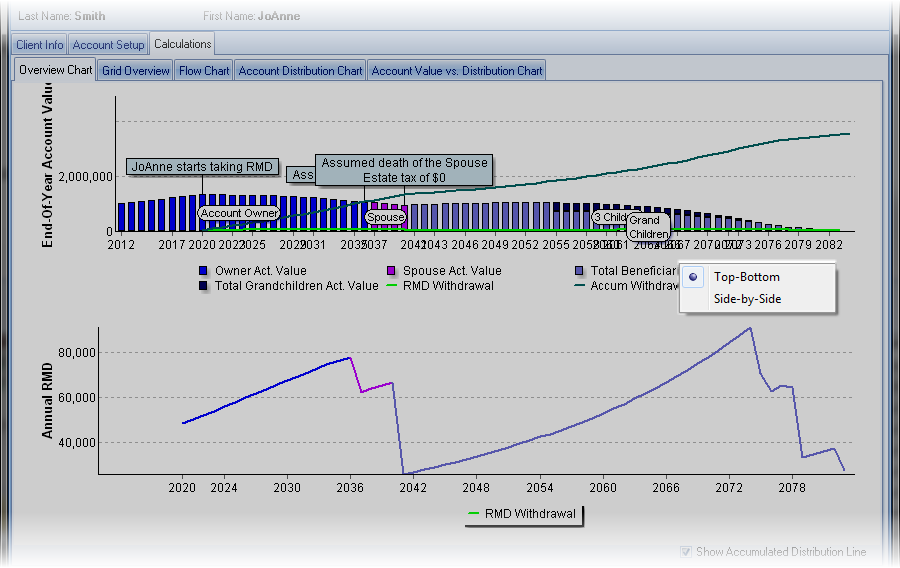900x568 pixels.
Task: Click the Owner Act. Value legend swatch
Action: pos(204,271)
